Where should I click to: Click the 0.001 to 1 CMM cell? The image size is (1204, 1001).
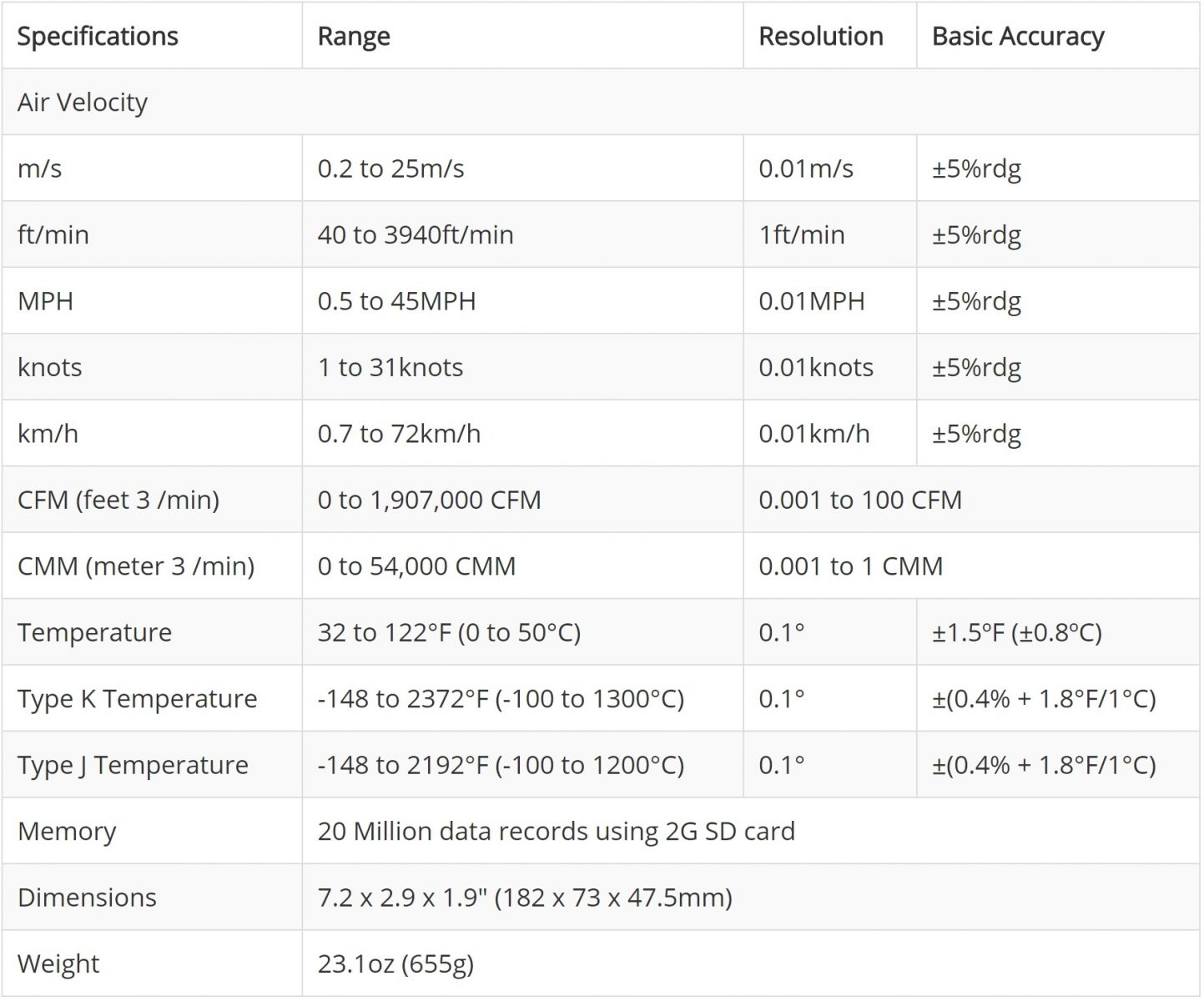point(850,566)
